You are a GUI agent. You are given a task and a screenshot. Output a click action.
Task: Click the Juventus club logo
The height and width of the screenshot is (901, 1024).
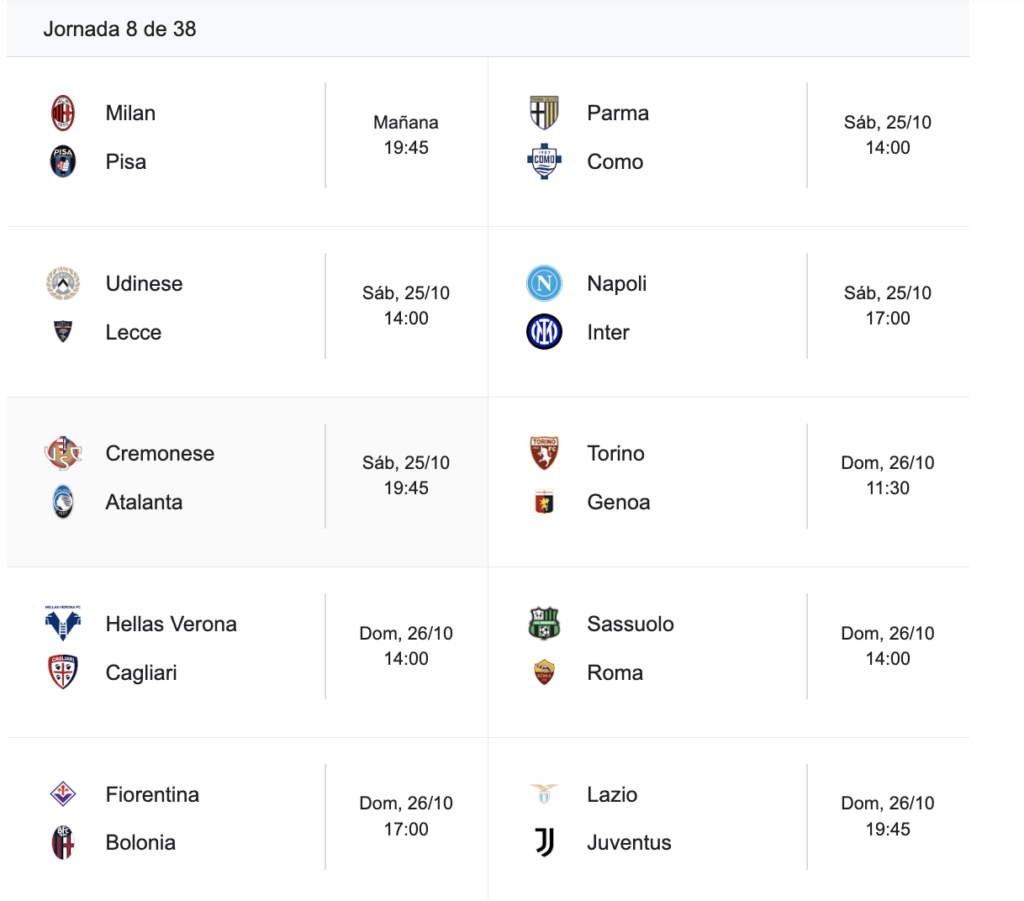point(544,843)
